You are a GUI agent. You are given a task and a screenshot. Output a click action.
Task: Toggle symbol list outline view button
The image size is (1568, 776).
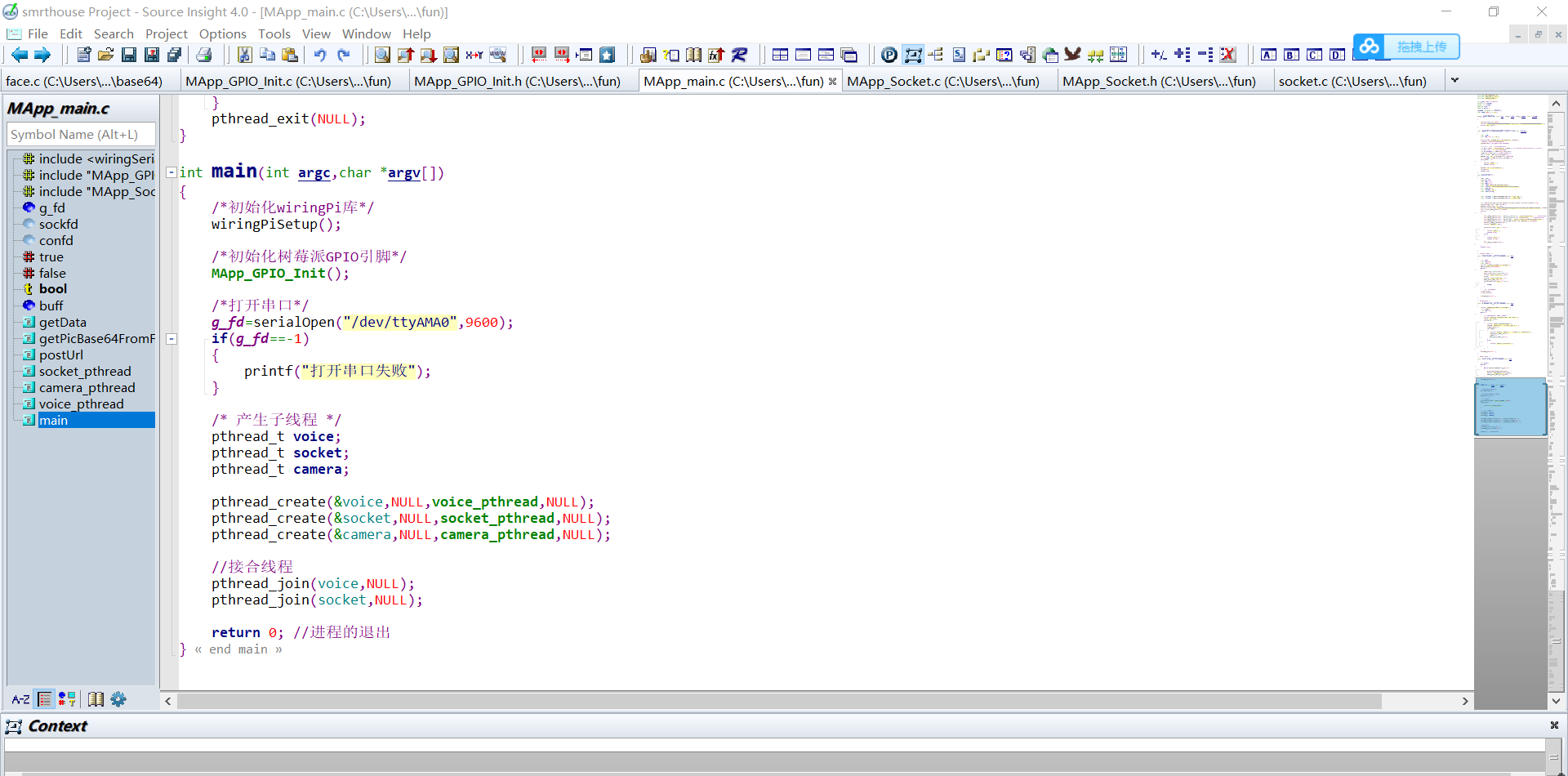[x=45, y=699]
